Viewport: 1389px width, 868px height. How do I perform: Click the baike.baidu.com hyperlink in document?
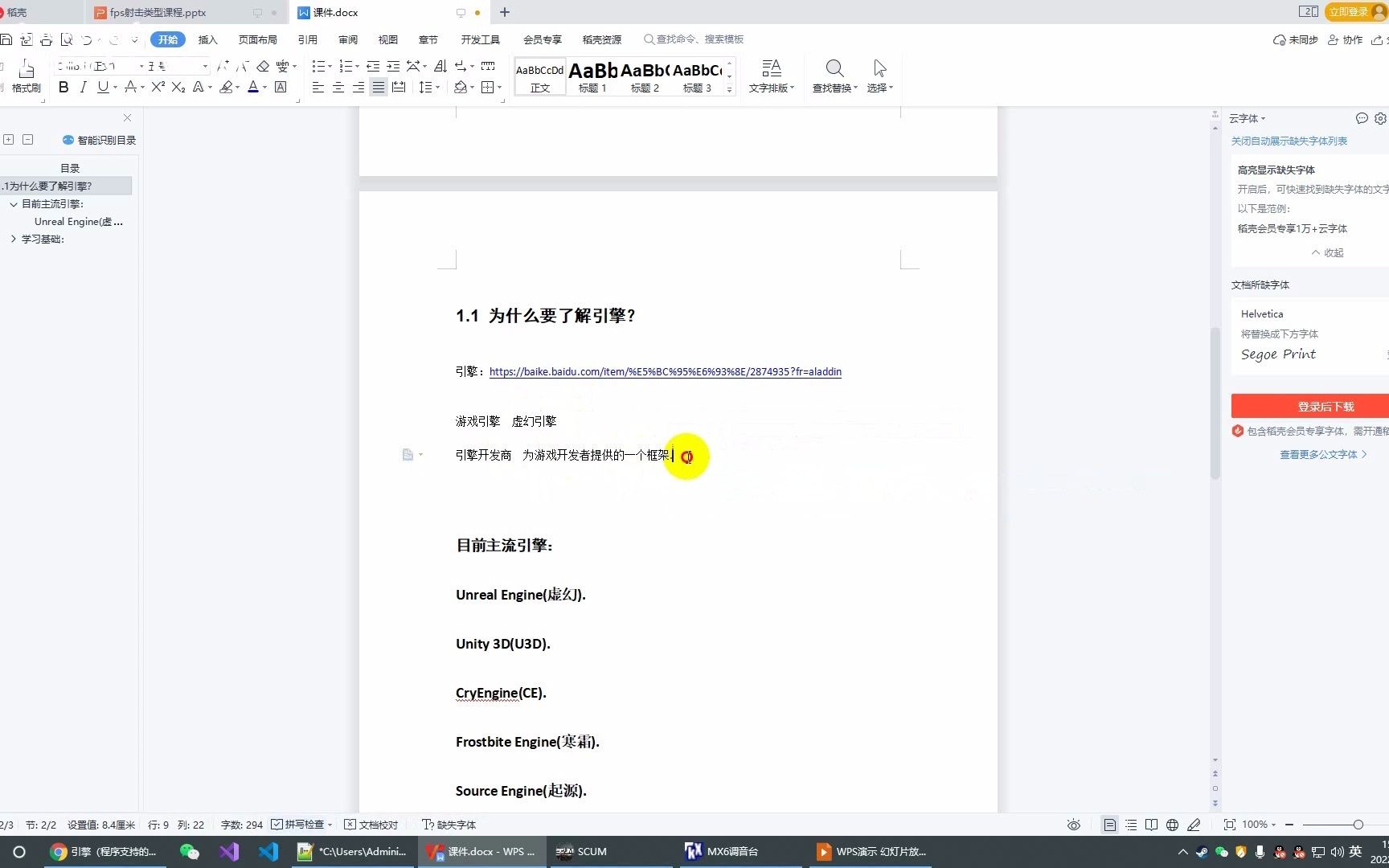tap(665, 371)
